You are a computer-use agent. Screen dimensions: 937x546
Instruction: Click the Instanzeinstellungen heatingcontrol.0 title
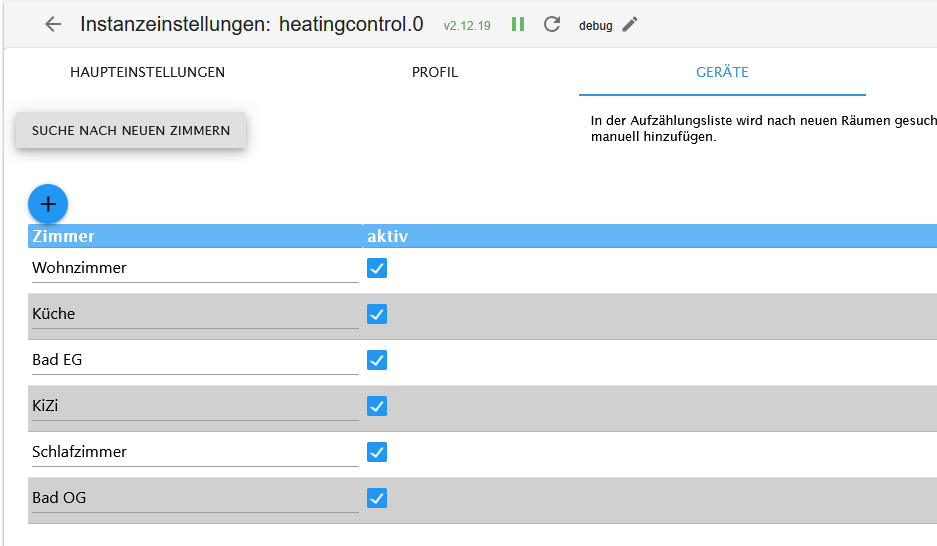[x=252, y=24]
